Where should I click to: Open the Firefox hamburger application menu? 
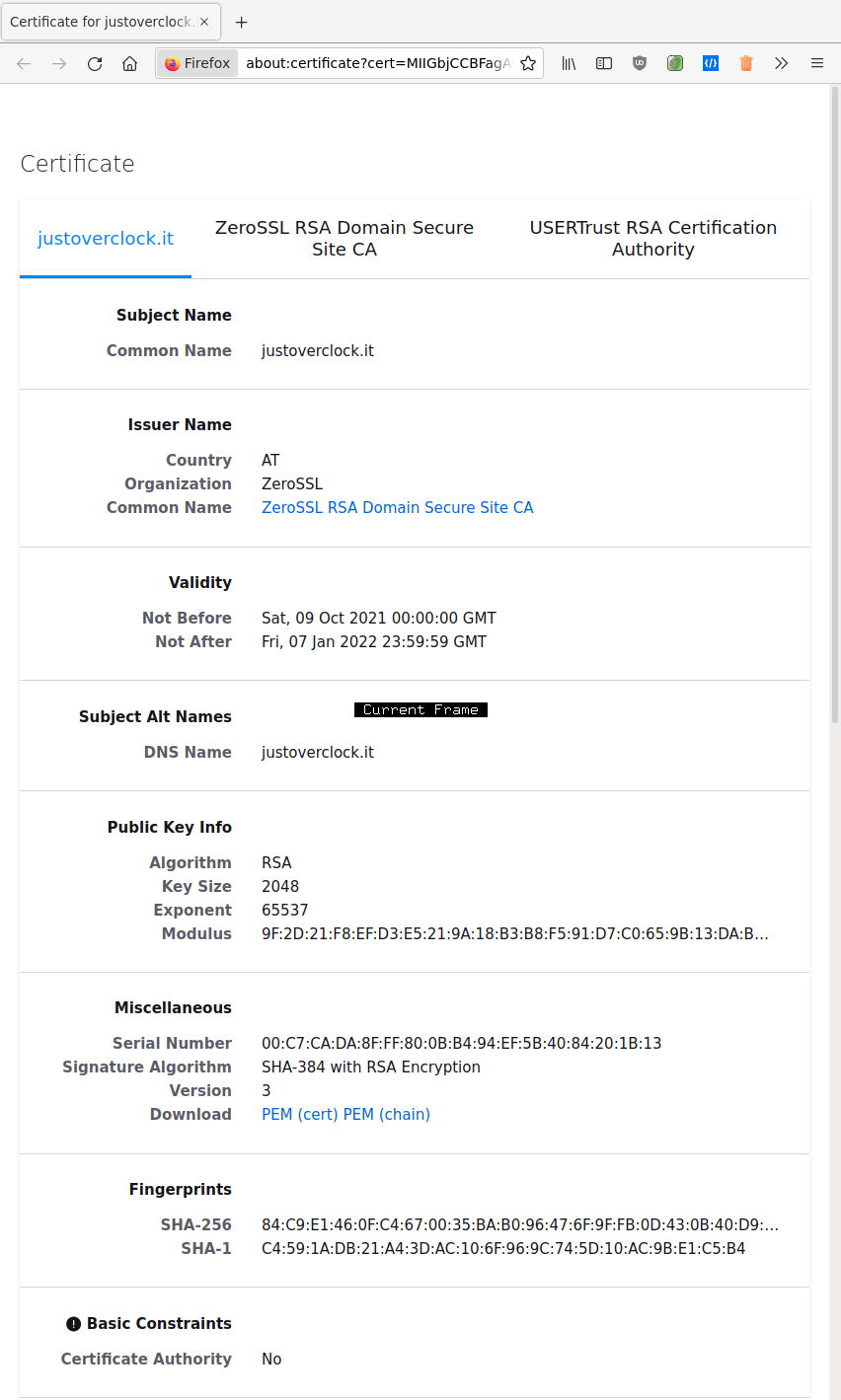tap(817, 63)
